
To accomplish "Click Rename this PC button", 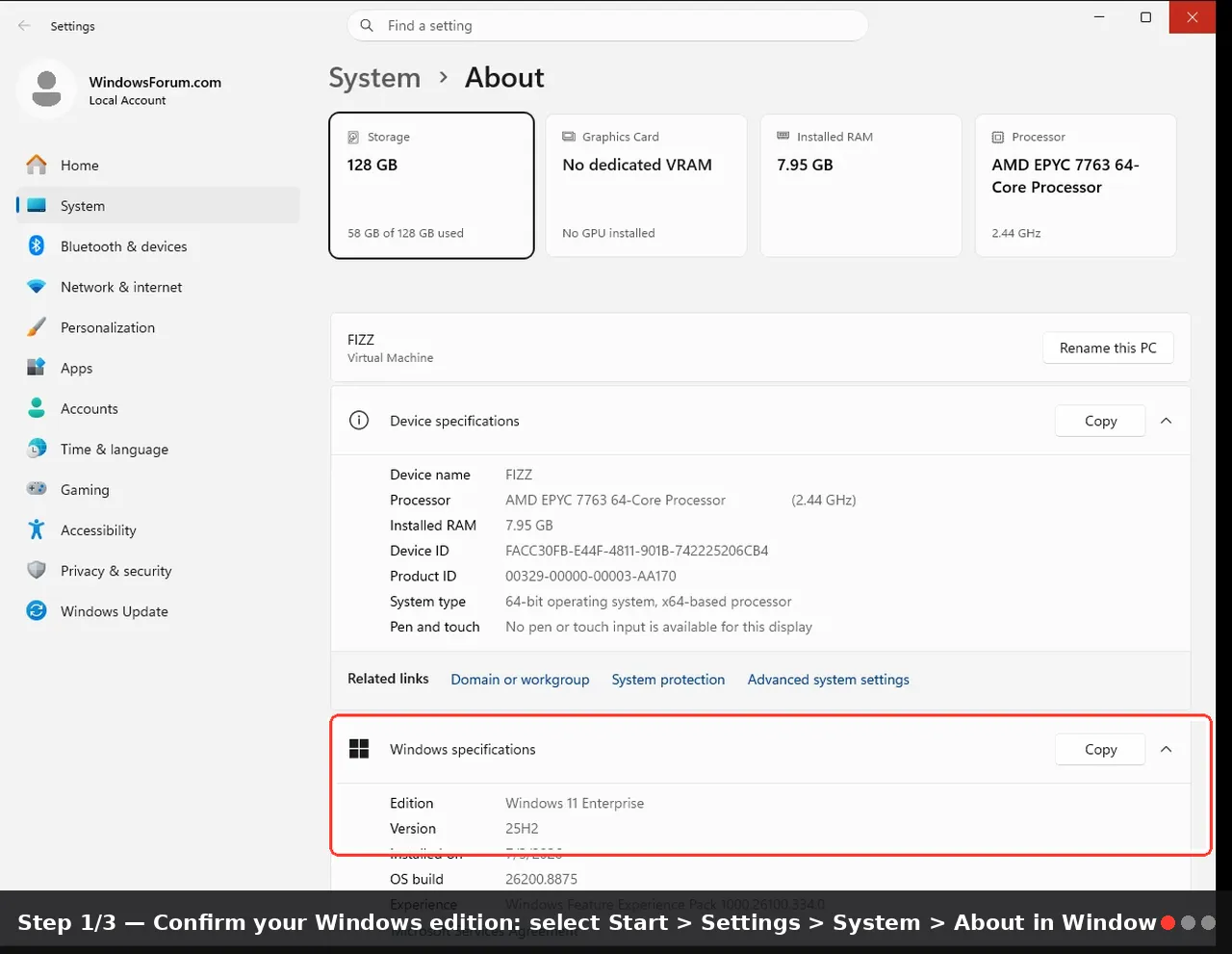I will [1108, 348].
